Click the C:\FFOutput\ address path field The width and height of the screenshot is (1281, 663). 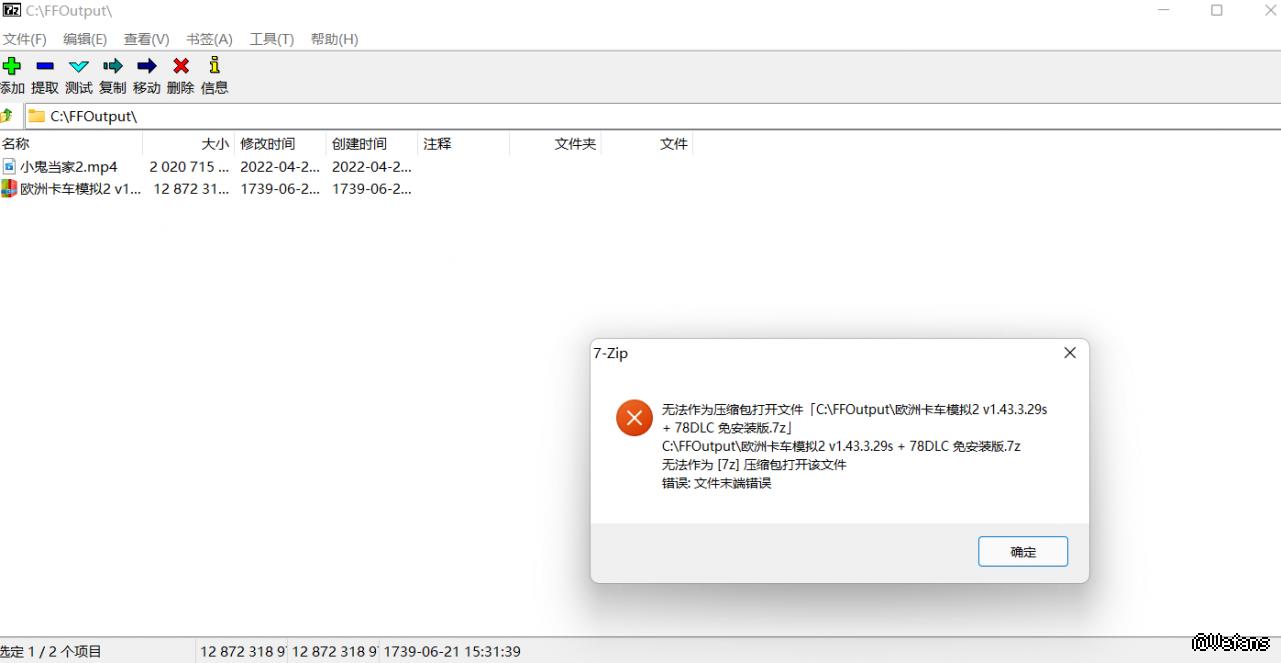652,116
